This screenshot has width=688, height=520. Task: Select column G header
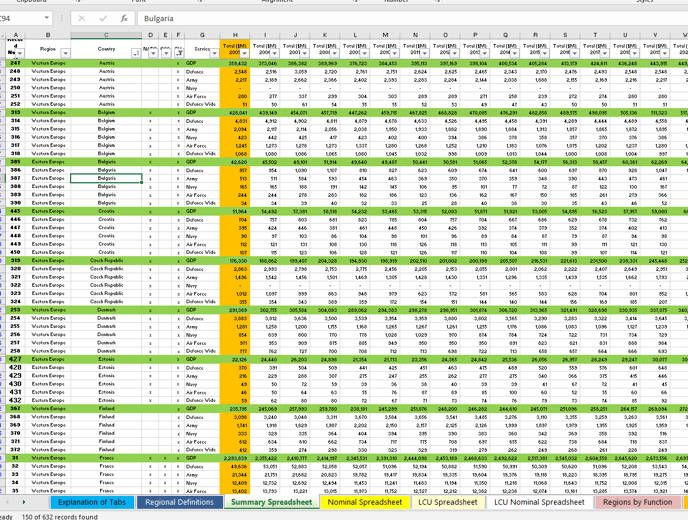click(202, 35)
